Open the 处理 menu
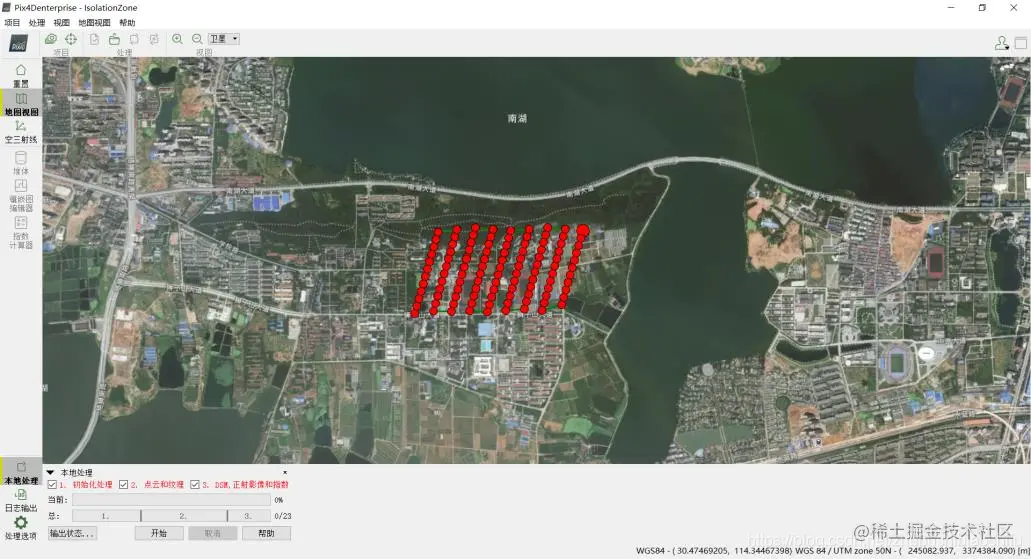 click(37, 22)
